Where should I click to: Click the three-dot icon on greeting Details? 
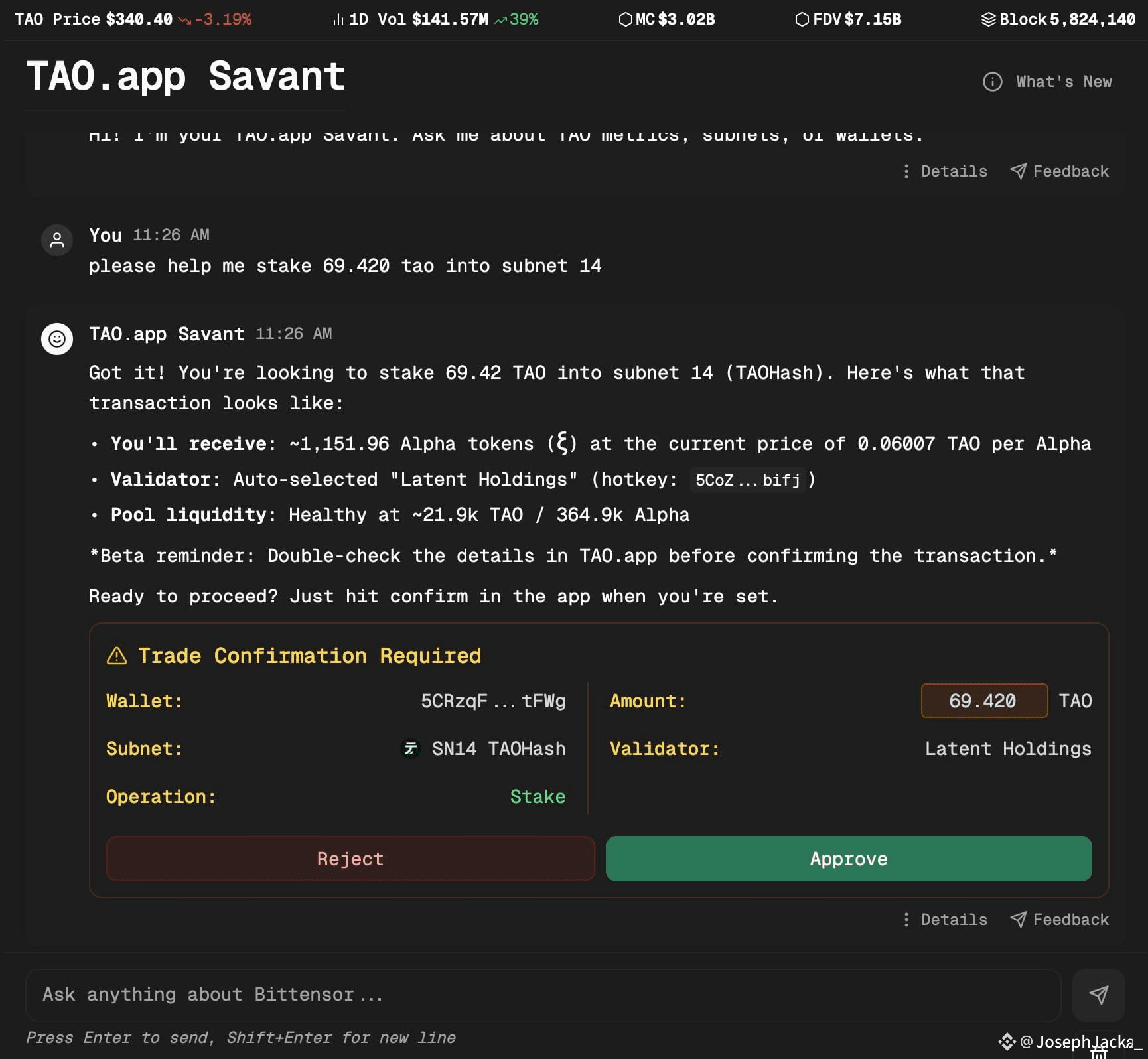pos(906,171)
